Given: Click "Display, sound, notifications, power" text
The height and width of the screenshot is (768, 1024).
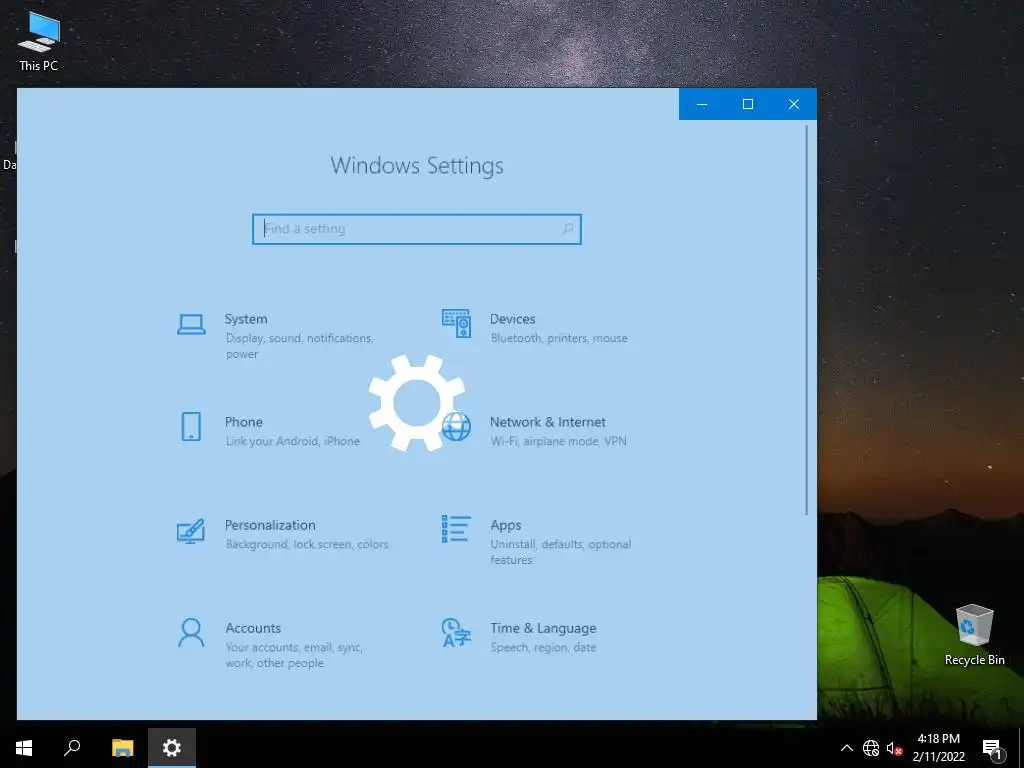Looking at the screenshot, I should [300, 346].
